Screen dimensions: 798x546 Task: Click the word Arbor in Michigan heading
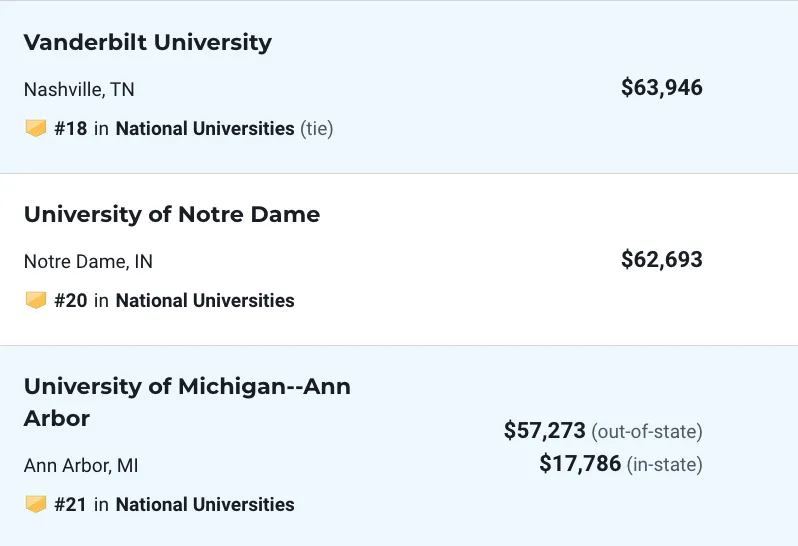(56, 419)
